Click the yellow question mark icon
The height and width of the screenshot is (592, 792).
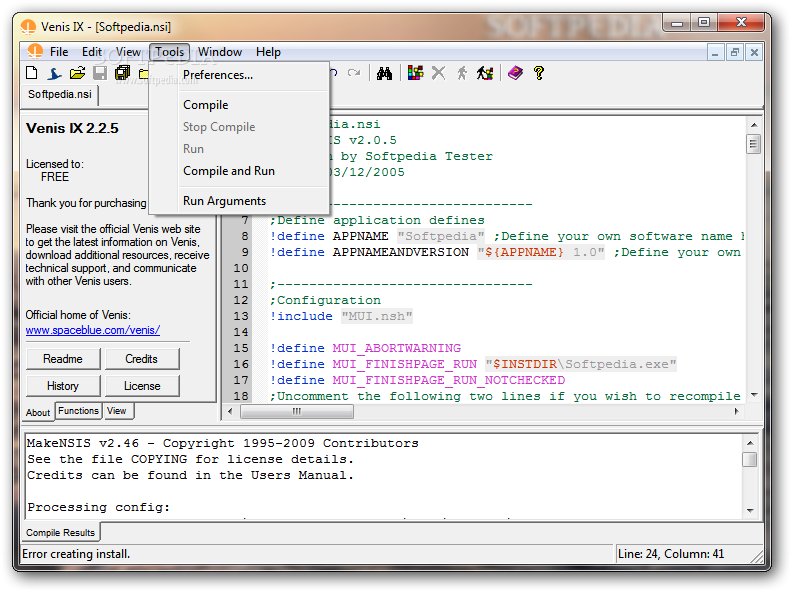pos(539,73)
